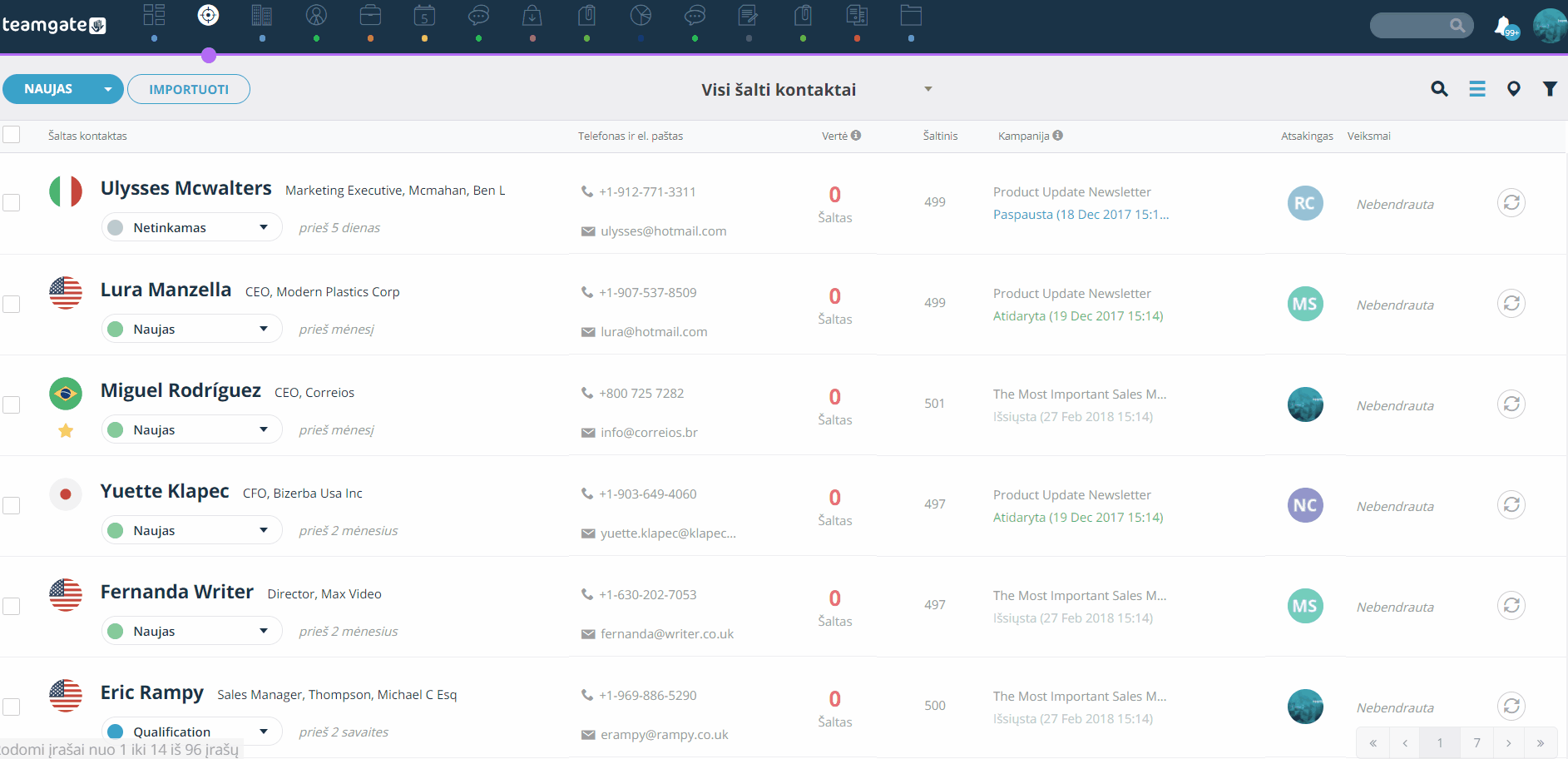Open Naujas status dropdown for Miguel Rodríguez

click(192, 429)
